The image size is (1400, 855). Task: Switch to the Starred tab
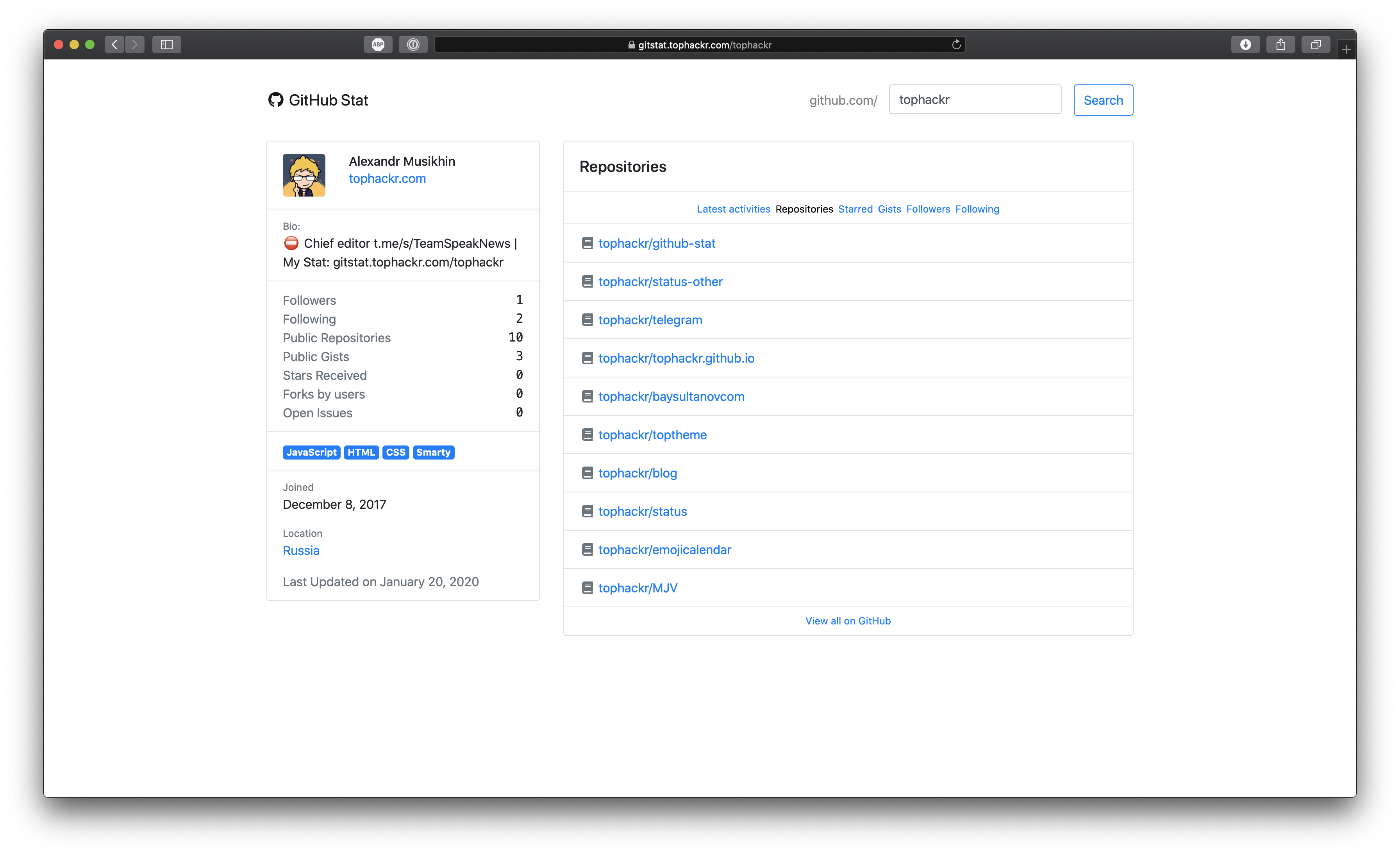coord(855,209)
